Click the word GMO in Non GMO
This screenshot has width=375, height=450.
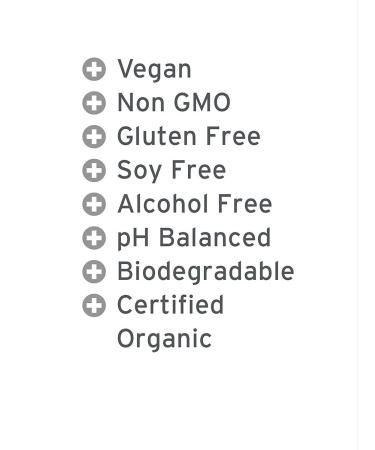(x=202, y=103)
